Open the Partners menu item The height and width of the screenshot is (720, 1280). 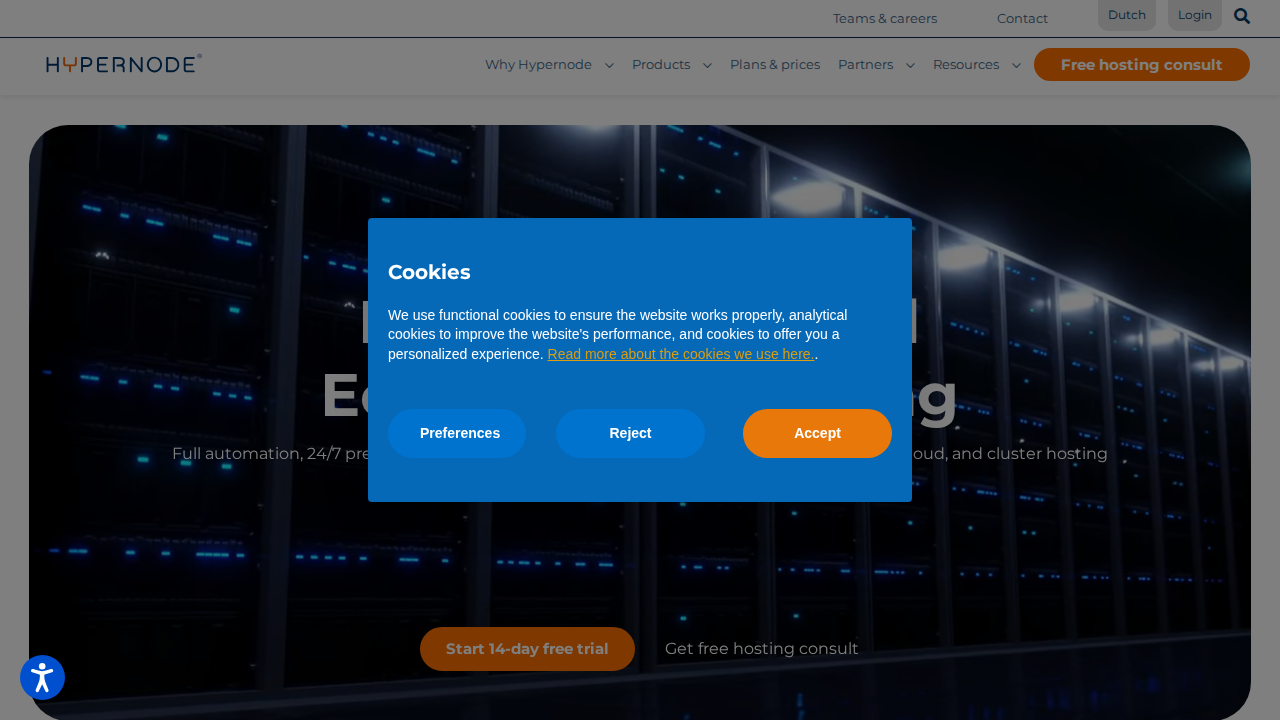pos(866,65)
